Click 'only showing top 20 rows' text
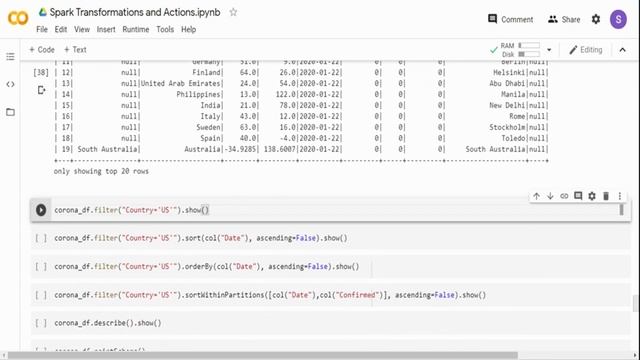 101,171
